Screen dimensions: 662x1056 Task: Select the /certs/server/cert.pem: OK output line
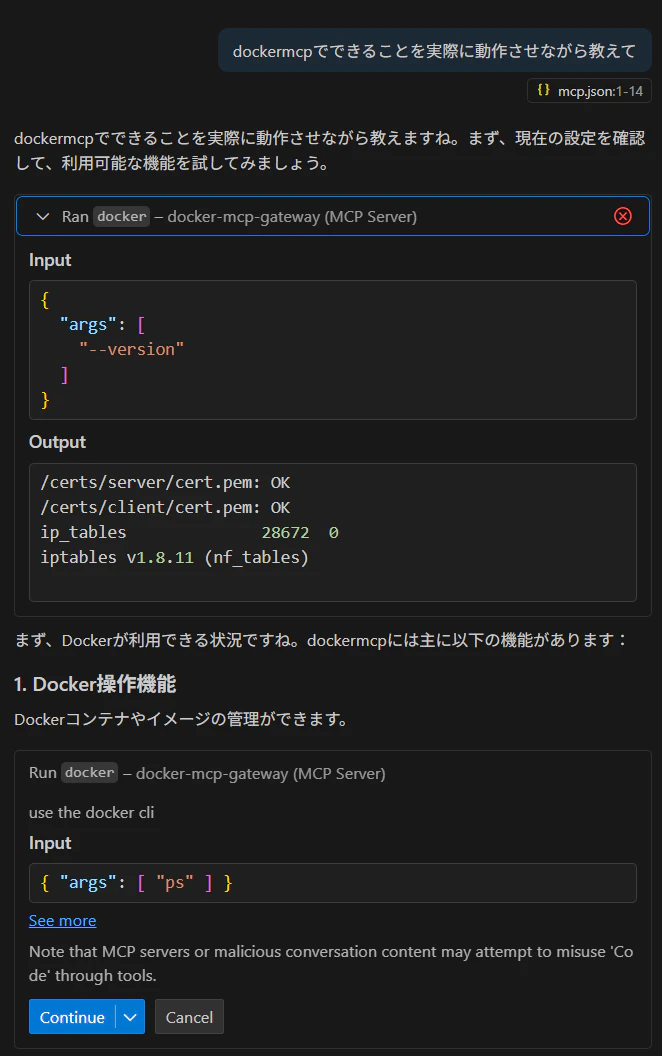click(x=165, y=482)
